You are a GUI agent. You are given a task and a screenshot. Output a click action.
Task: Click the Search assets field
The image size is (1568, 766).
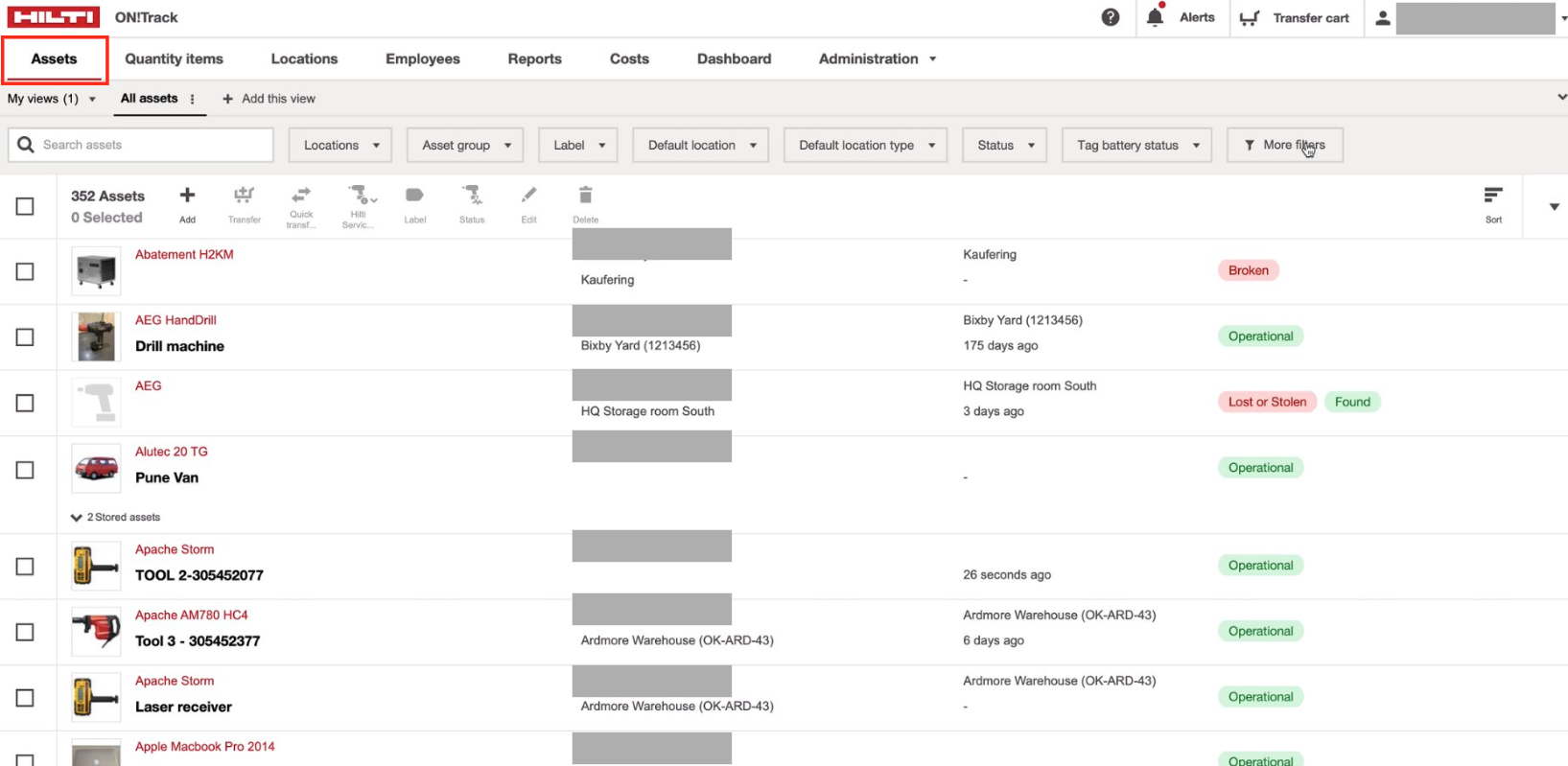(x=141, y=145)
